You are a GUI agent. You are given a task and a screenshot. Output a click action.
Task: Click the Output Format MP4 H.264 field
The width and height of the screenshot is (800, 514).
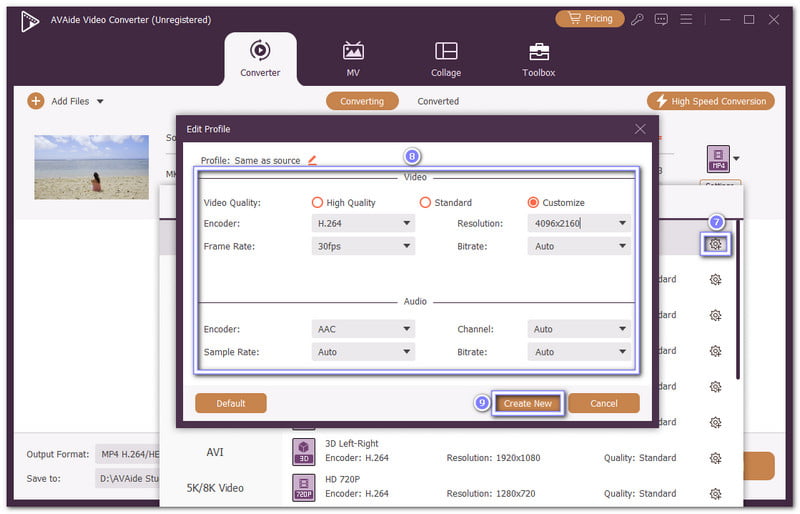[128, 454]
